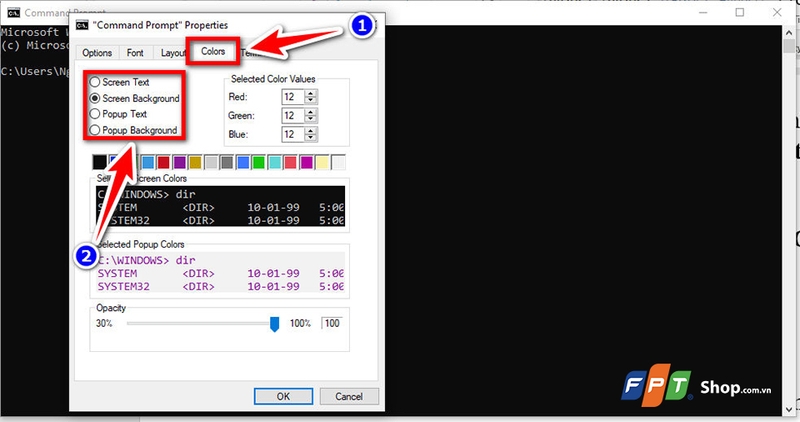
Task: Click the Opacity percentage input box
Action: 333,323
